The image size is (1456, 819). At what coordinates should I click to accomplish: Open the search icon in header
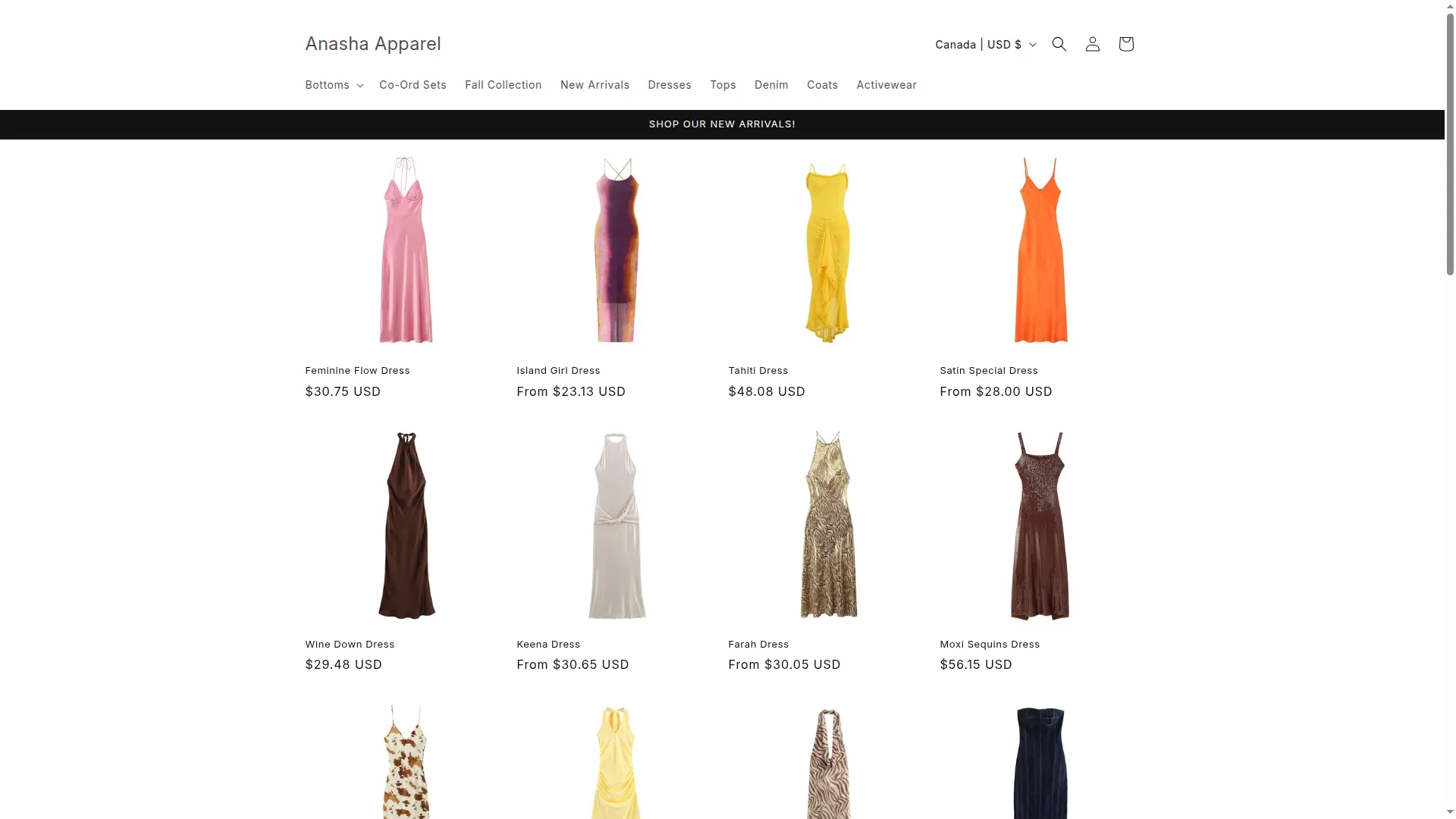[1059, 44]
